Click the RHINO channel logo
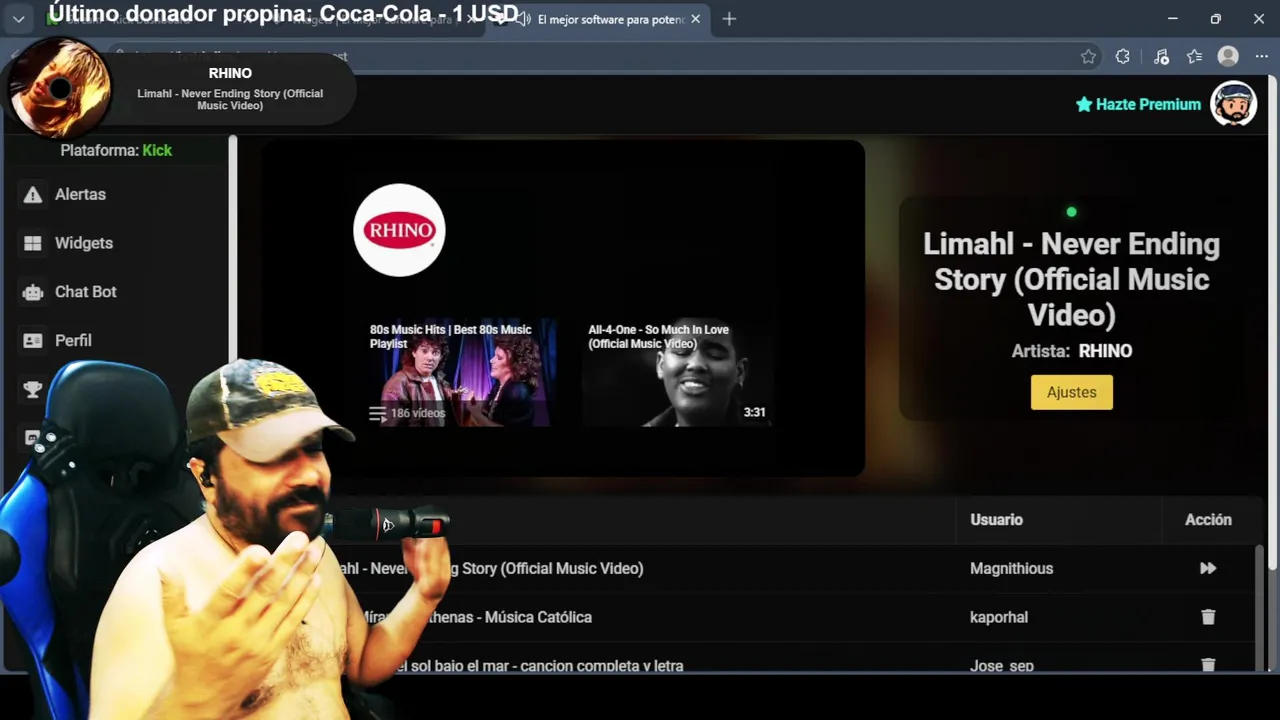 click(x=399, y=230)
